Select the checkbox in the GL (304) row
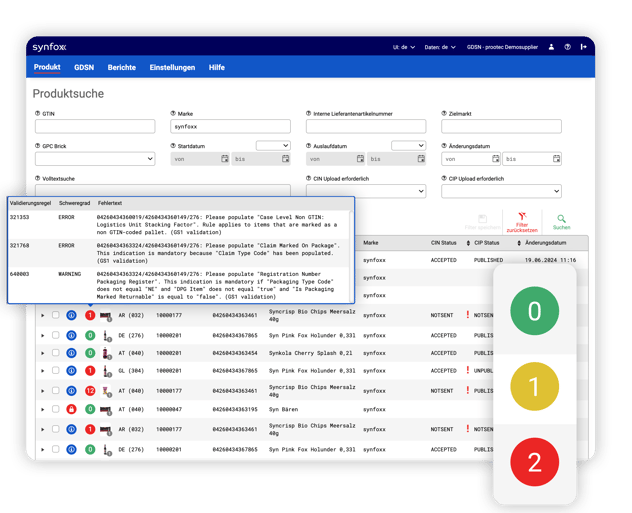 pos(56,371)
